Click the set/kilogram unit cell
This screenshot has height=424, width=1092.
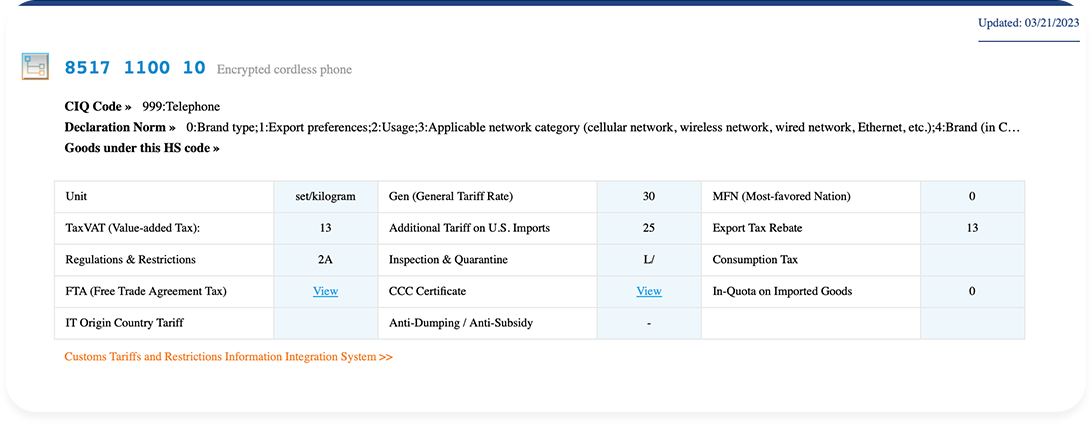(x=326, y=196)
